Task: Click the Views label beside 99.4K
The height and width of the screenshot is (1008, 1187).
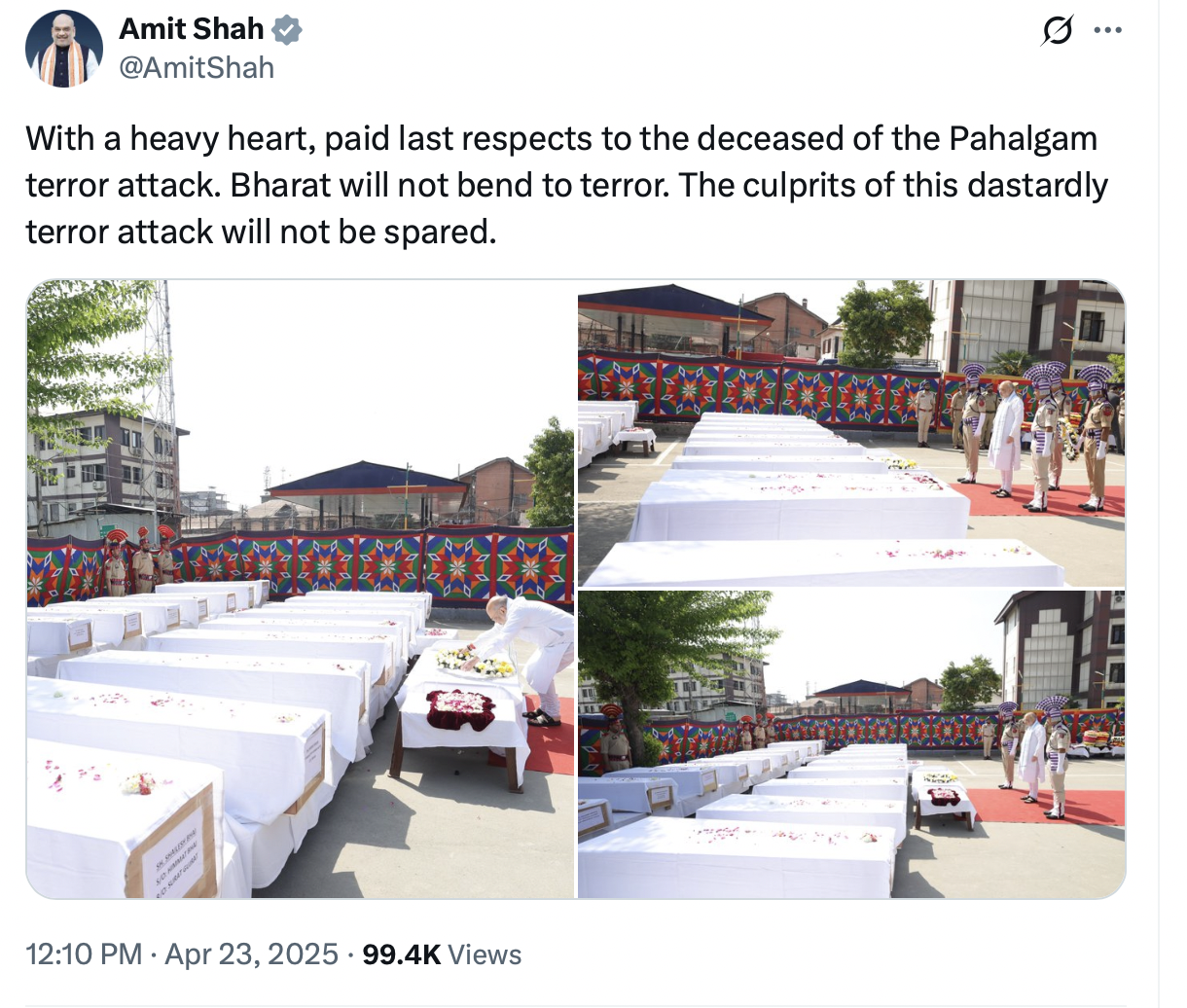Action: click(485, 954)
